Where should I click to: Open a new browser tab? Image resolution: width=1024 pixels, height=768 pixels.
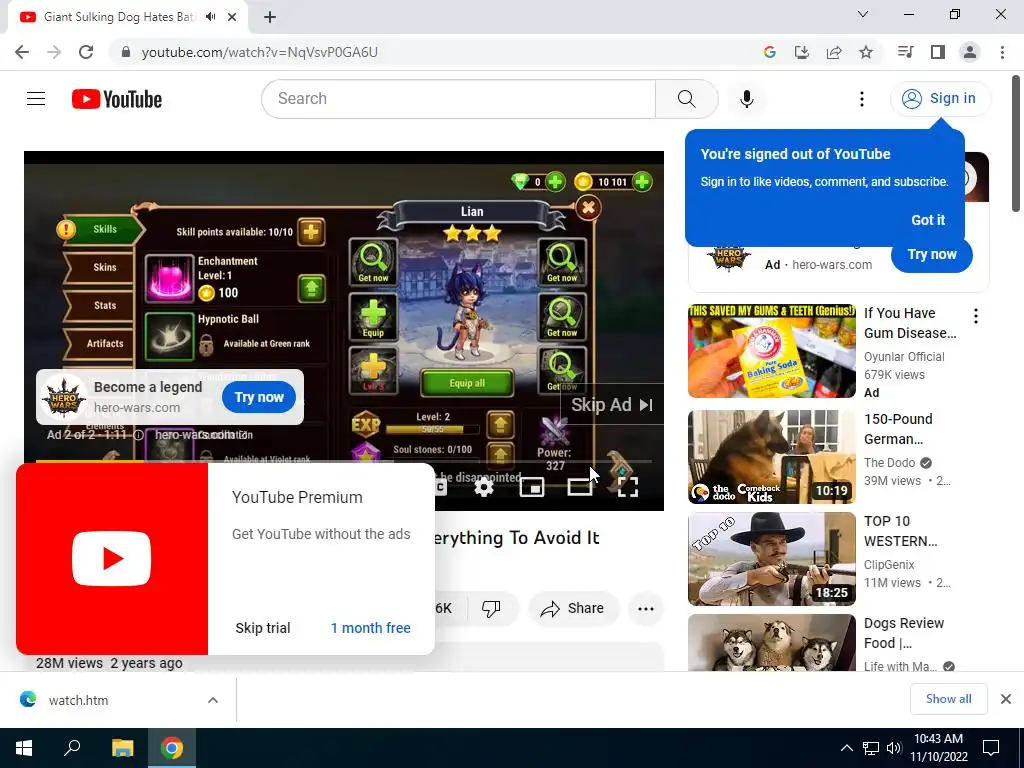[270, 17]
